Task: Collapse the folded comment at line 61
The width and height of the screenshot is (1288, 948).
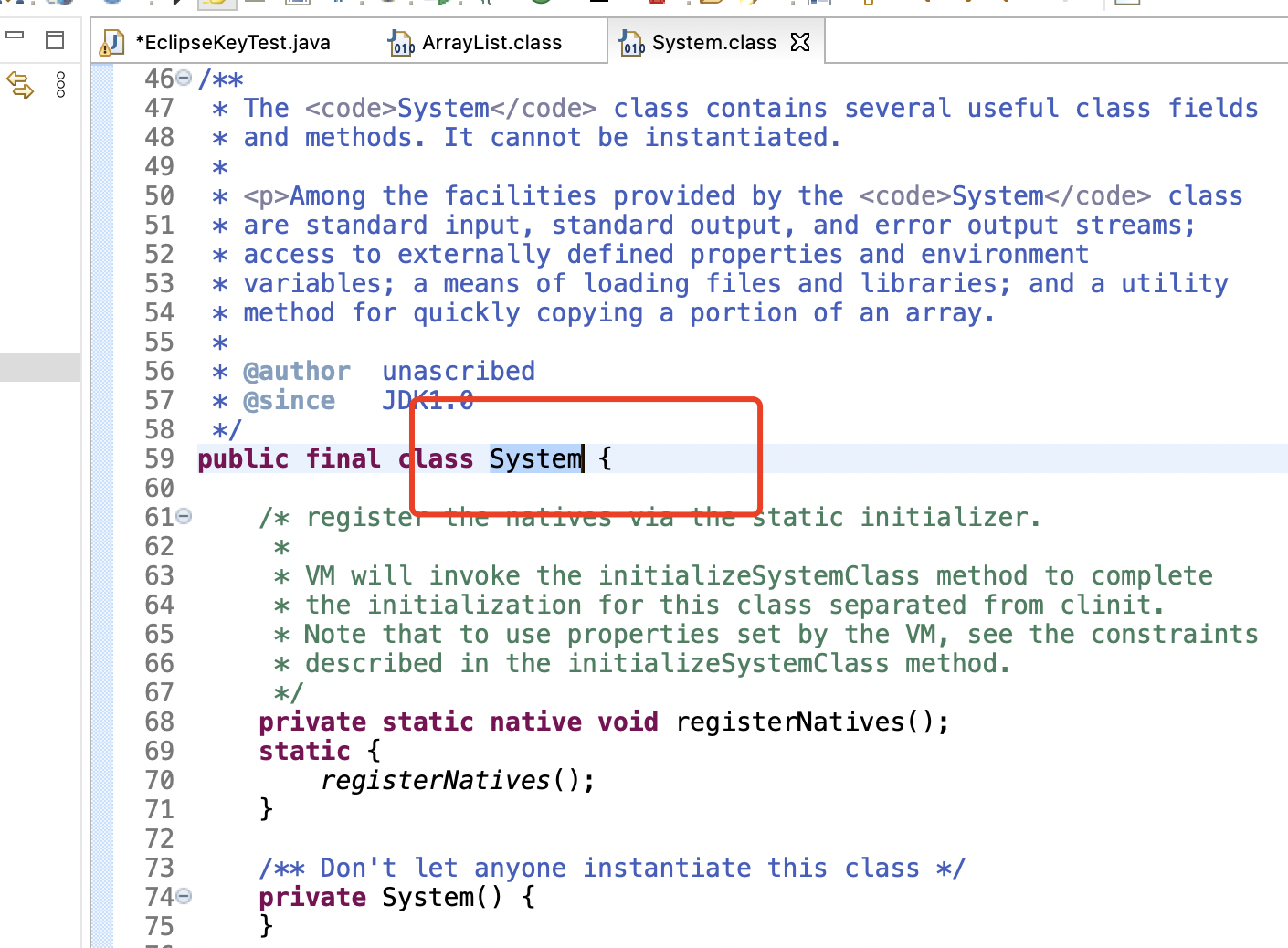Action: [x=184, y=517]
